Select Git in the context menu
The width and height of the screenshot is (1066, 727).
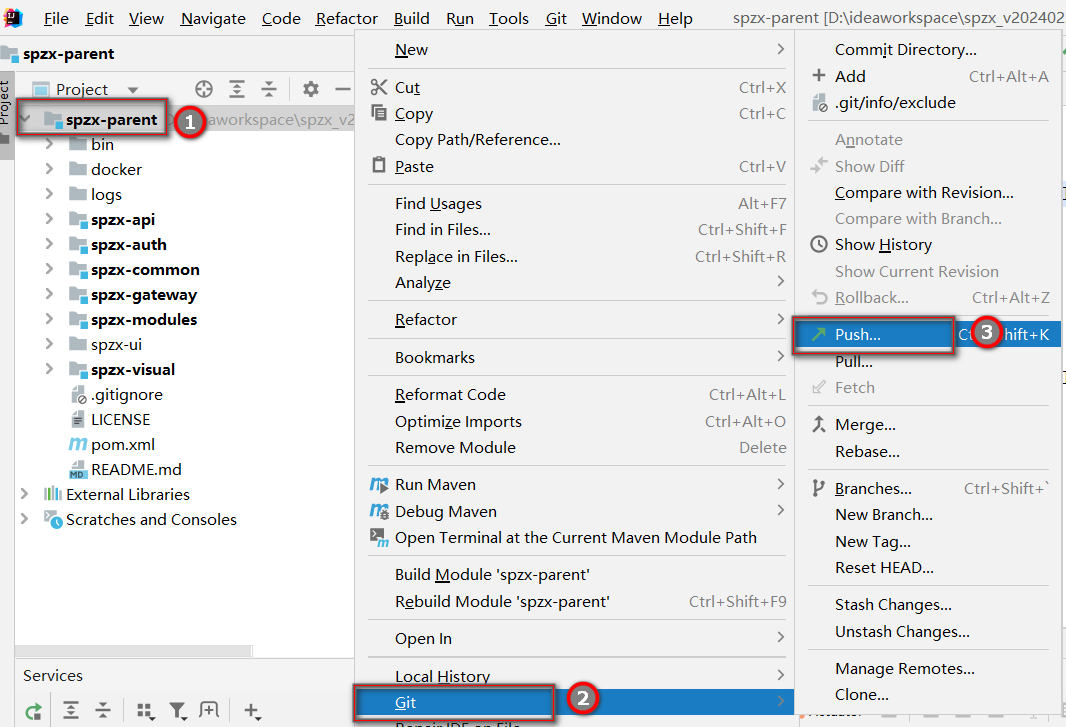[573, 702]
